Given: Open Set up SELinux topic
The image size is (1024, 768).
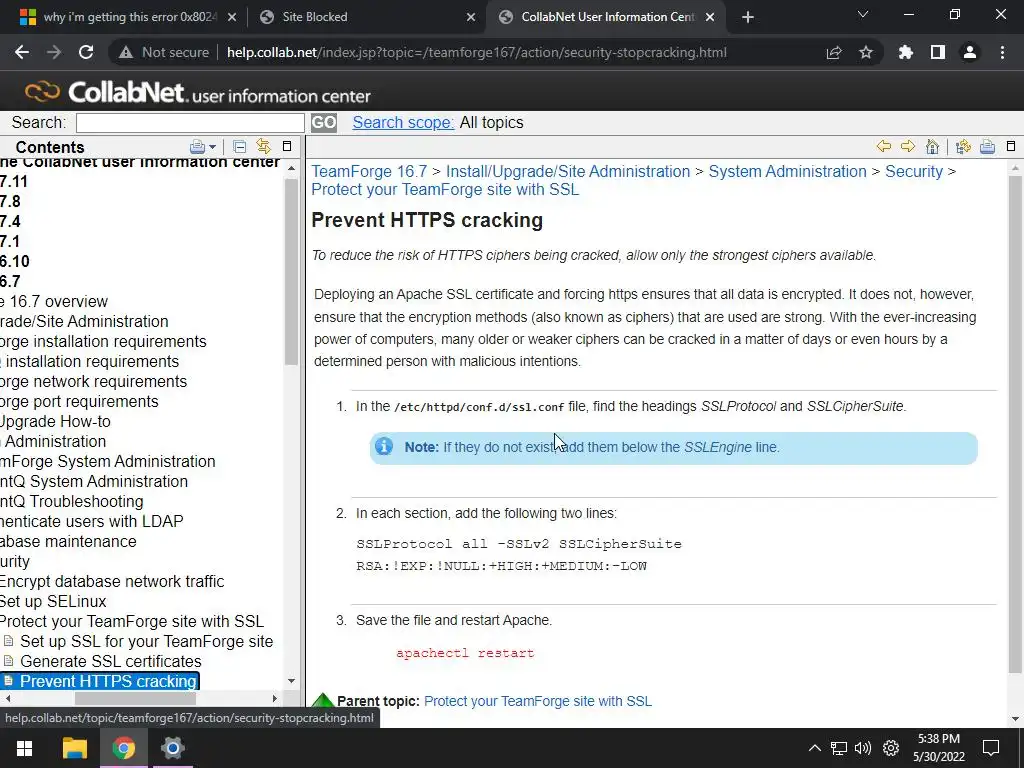Looking at the screenshot, I should tap(53, 601).
